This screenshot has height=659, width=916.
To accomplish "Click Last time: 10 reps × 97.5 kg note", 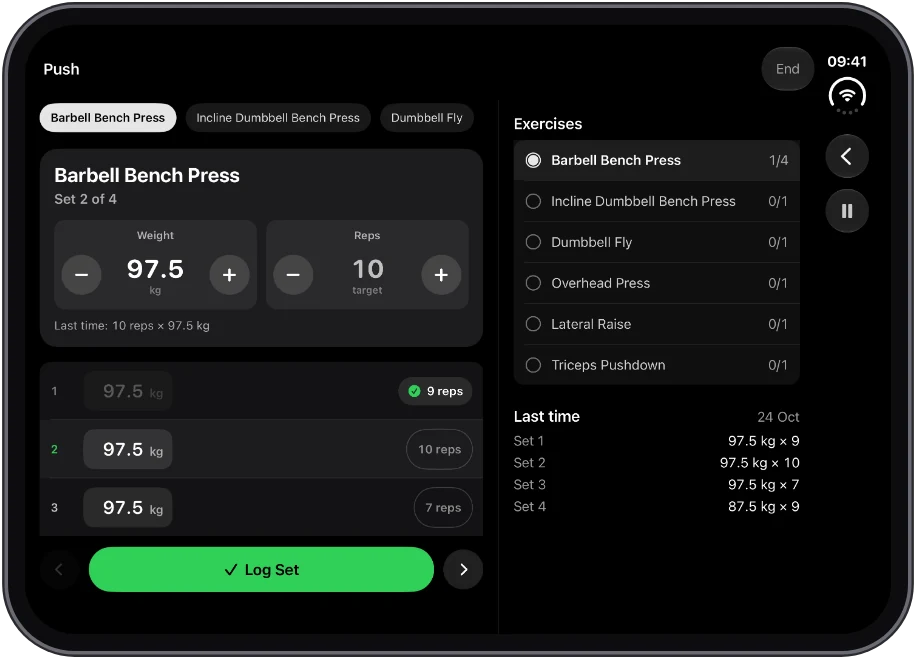I will coord(132,326).
